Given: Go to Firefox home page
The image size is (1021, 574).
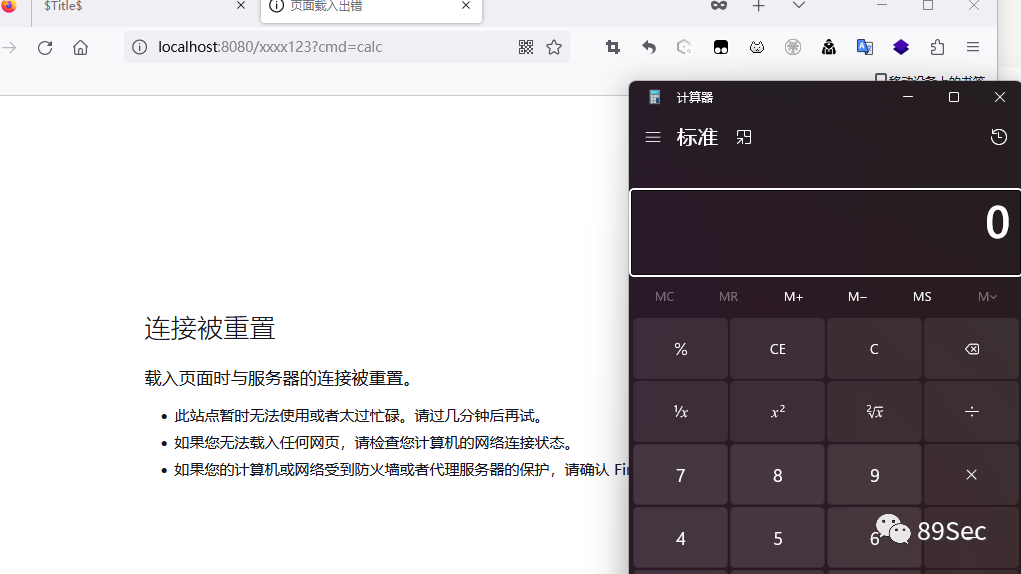Looking at the screenshot, I should click(80, 48).
